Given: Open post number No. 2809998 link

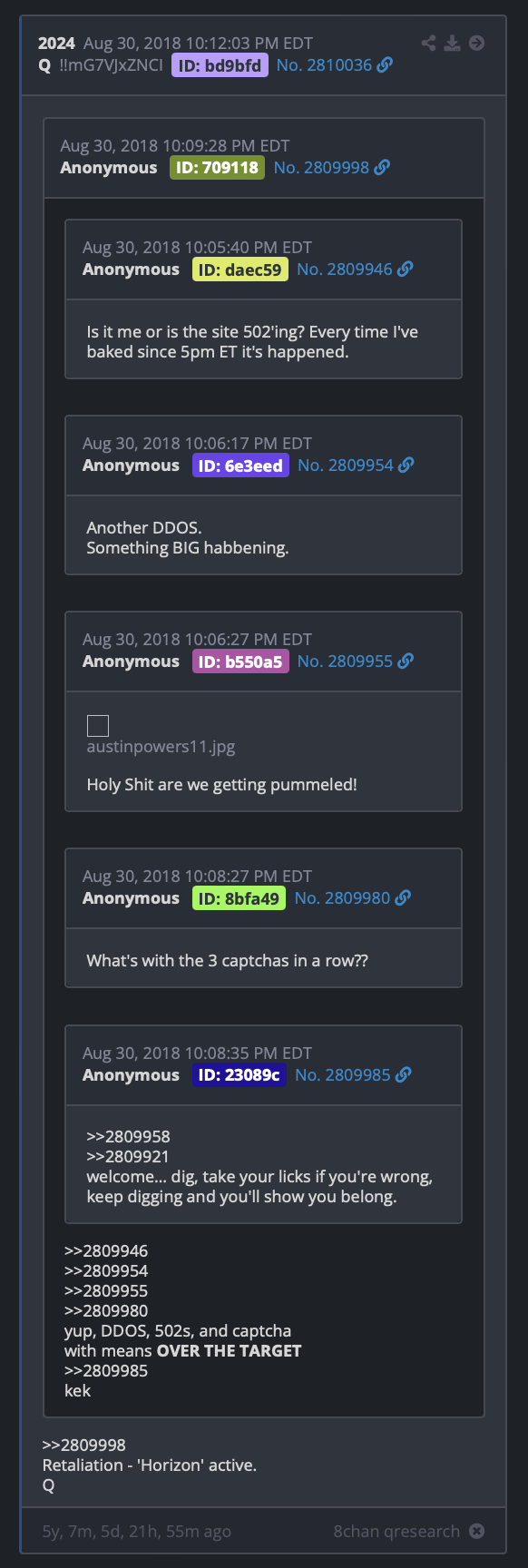Looking at the screenshot, I should [x=321, y=168].
